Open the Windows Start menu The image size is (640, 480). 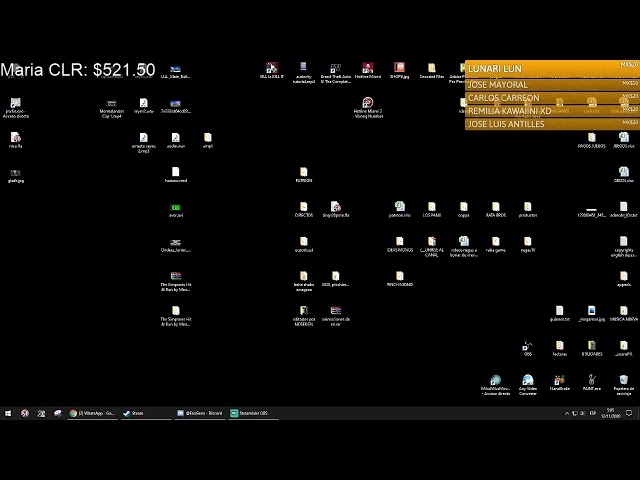pos(8,413)
